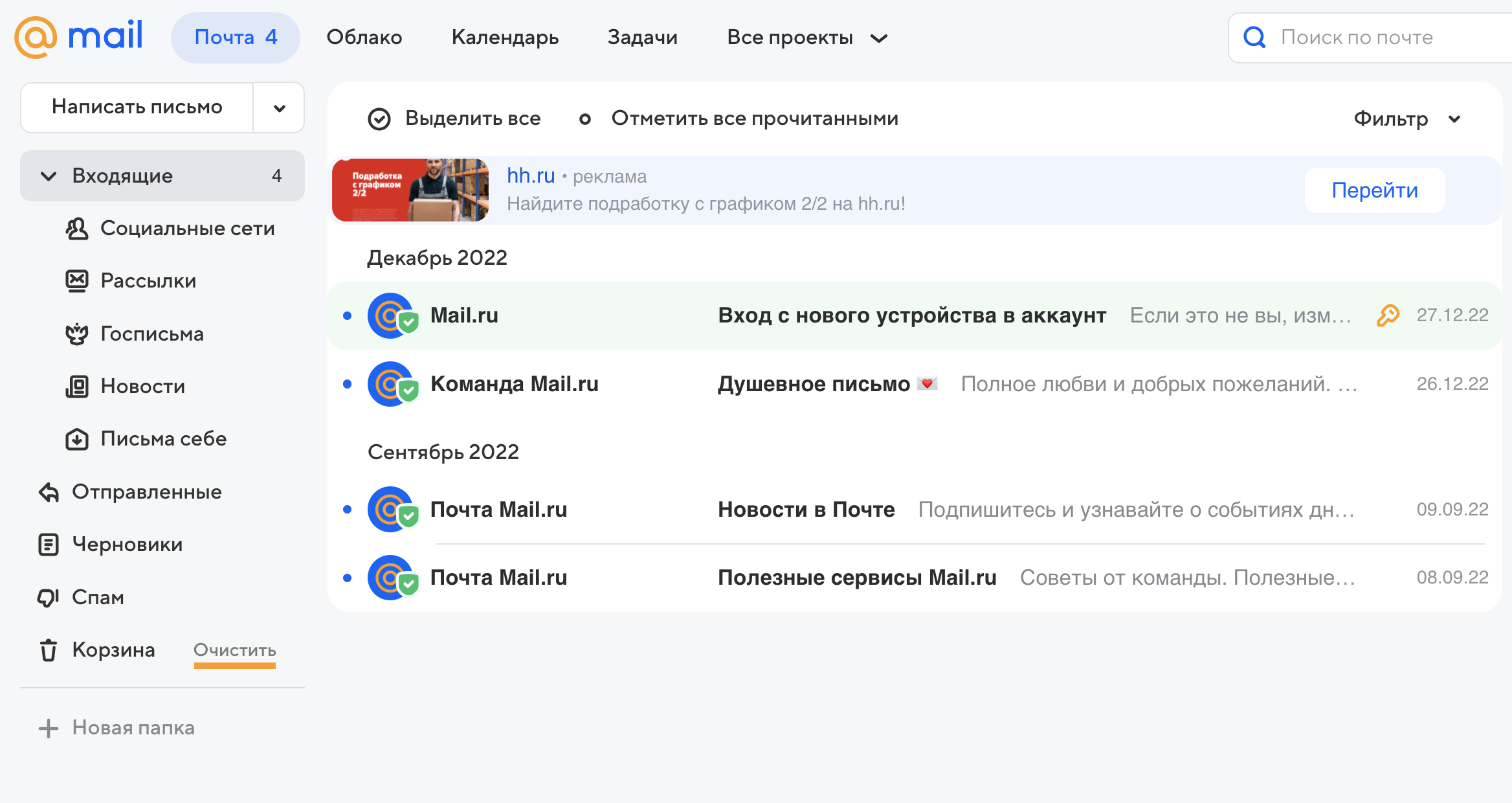Open the Письма себе folder
Viewport: 1512px width, 803px height.
164,439
